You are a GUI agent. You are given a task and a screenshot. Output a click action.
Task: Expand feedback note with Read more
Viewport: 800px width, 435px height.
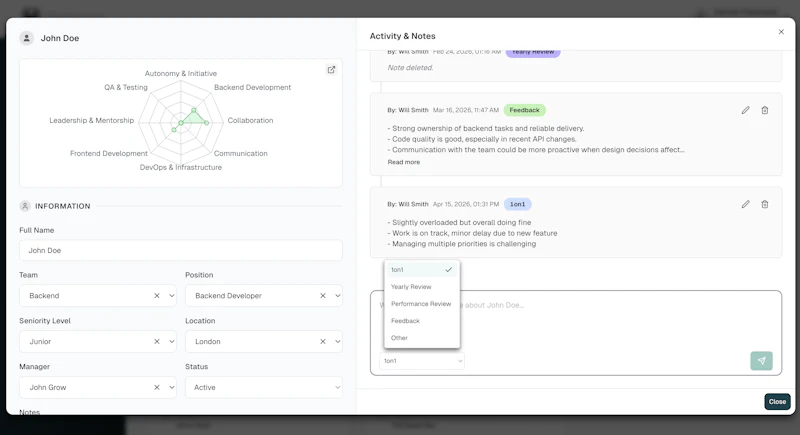(404, 162)
